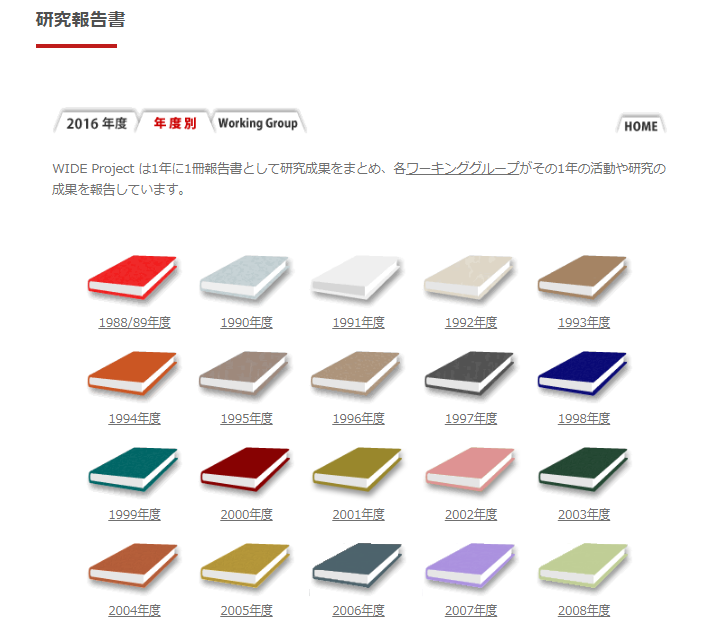Select the pink 2002 book icon
The width and height of the screenshot is (712, 630).
pos(470,469)
